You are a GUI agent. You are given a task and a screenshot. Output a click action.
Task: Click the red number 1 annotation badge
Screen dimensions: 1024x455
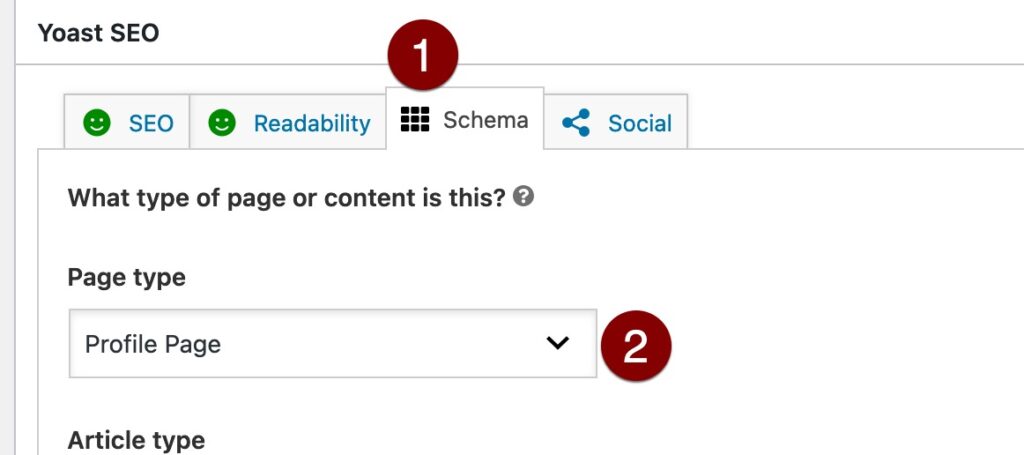click(423, 55)
